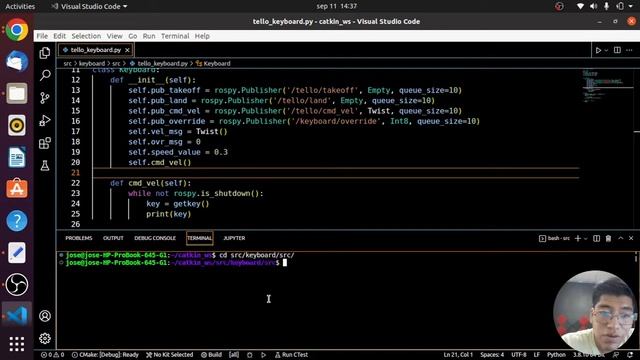Click the CMake debug bug icon in status bar
Image resolution: width=640 pixels, height=360 pixels.
[x=249, y=355]
